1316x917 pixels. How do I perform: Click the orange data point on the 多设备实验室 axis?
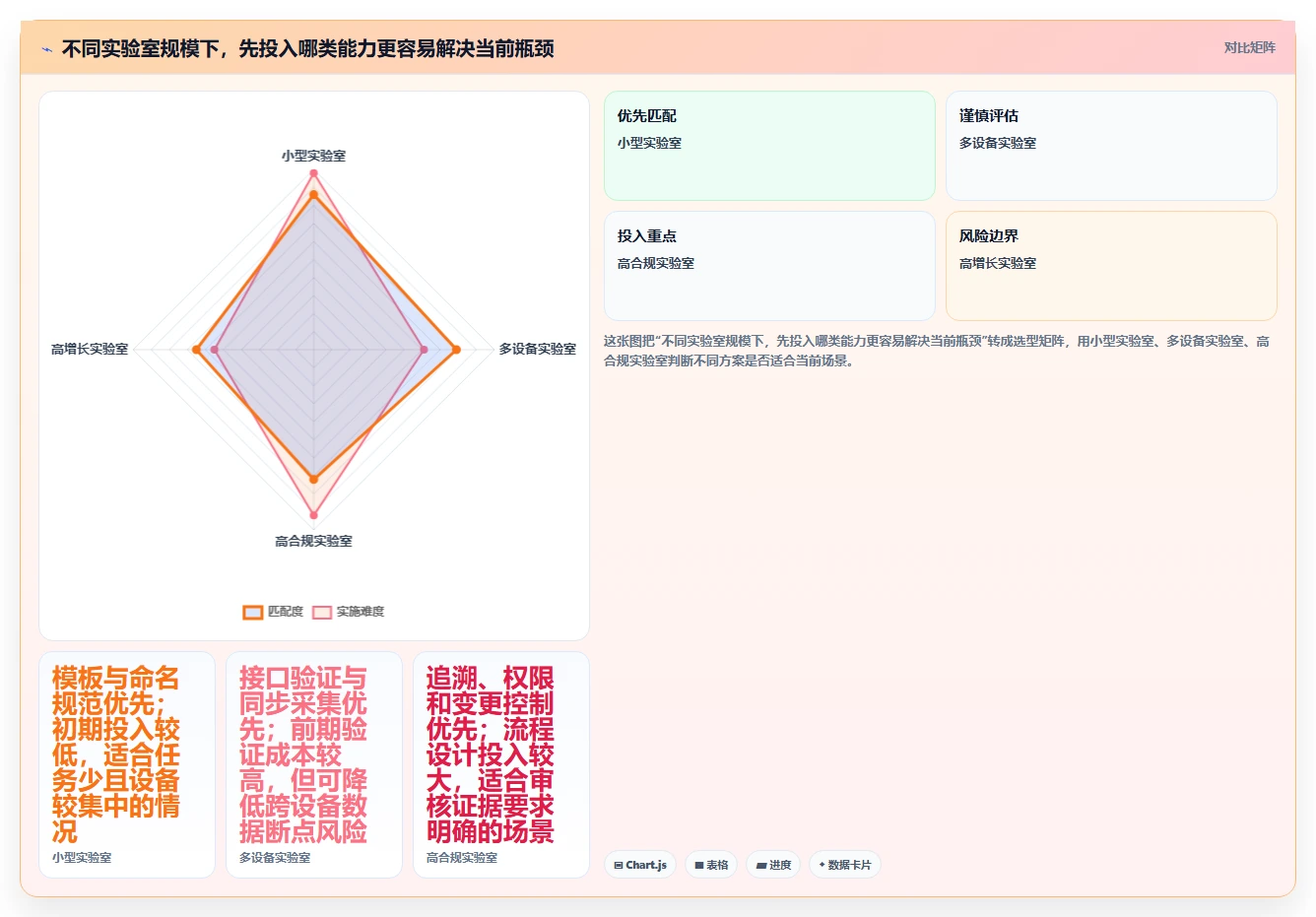pos(457,349)
